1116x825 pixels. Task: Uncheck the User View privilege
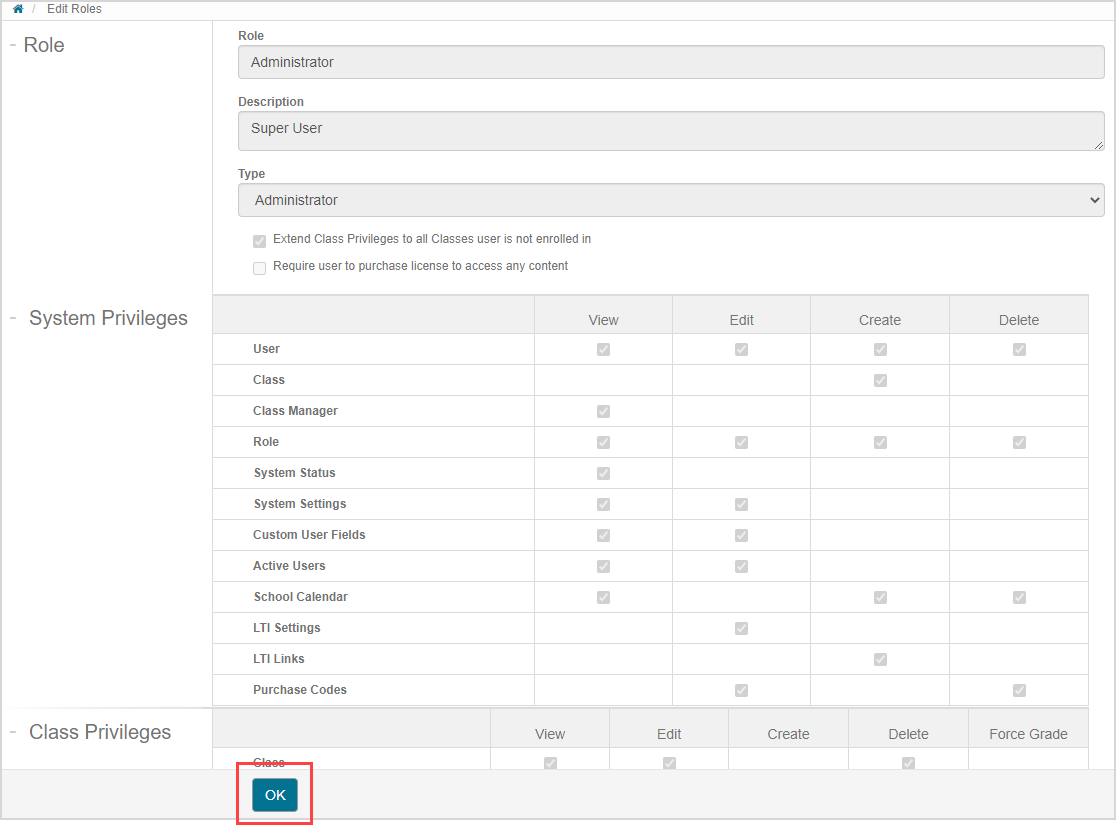coord(603,349)
